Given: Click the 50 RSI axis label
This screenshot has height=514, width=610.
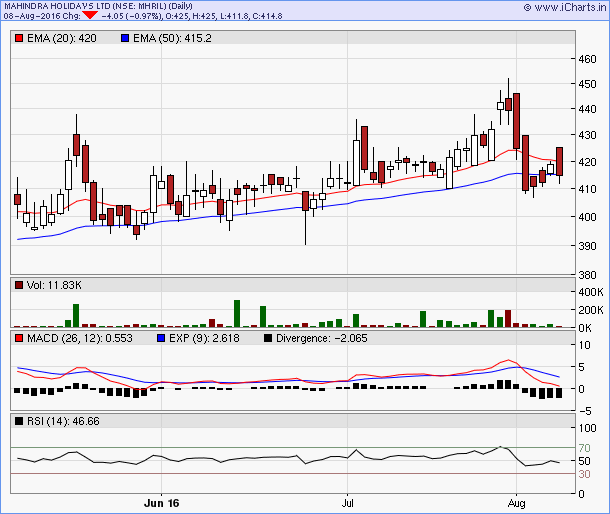Looking at the screenshot, I should (584, 461).
